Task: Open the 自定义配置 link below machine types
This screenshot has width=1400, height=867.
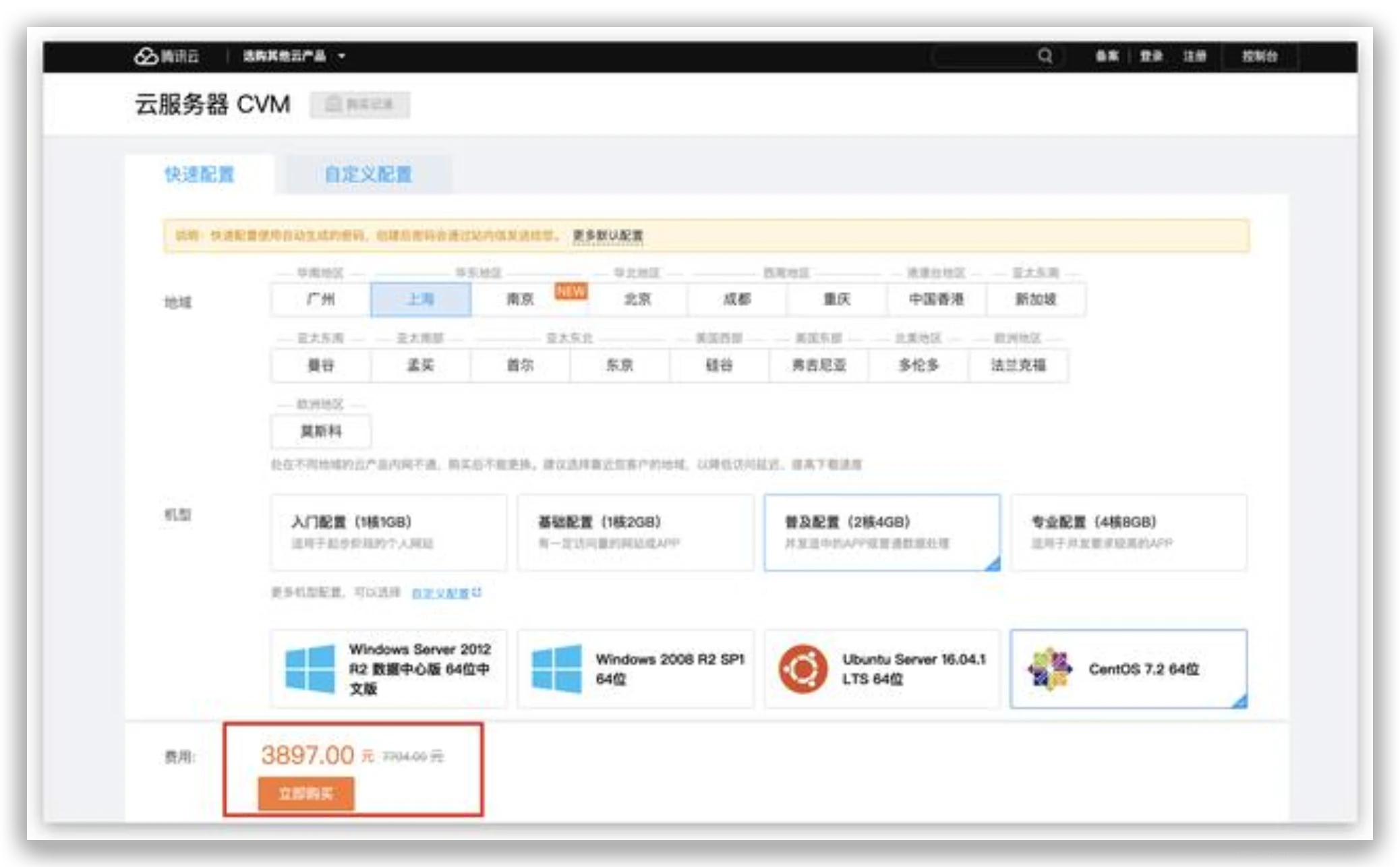Action: click(440, 593)
